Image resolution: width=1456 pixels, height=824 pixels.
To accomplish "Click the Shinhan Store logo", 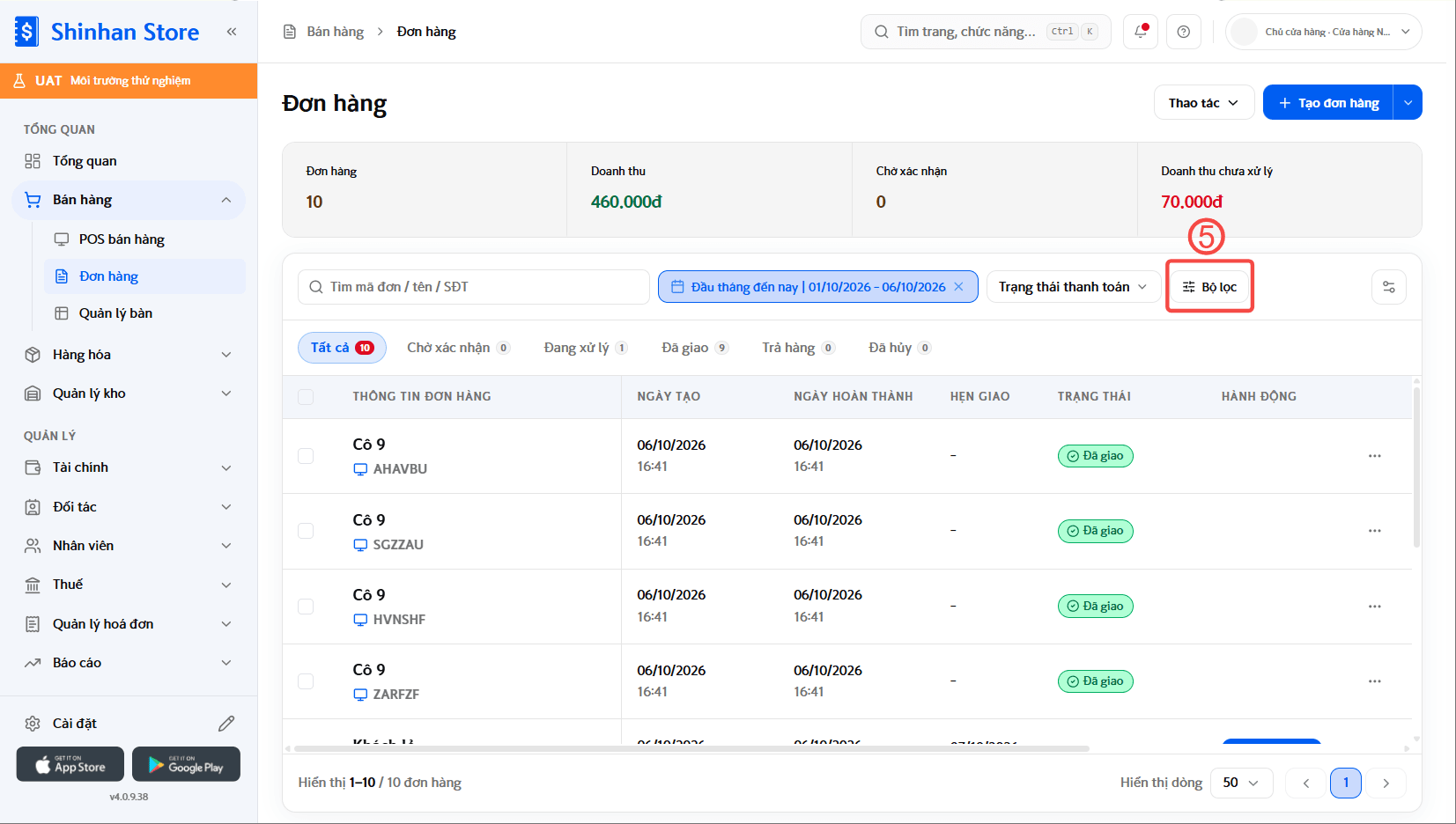I will pos(107,32).
